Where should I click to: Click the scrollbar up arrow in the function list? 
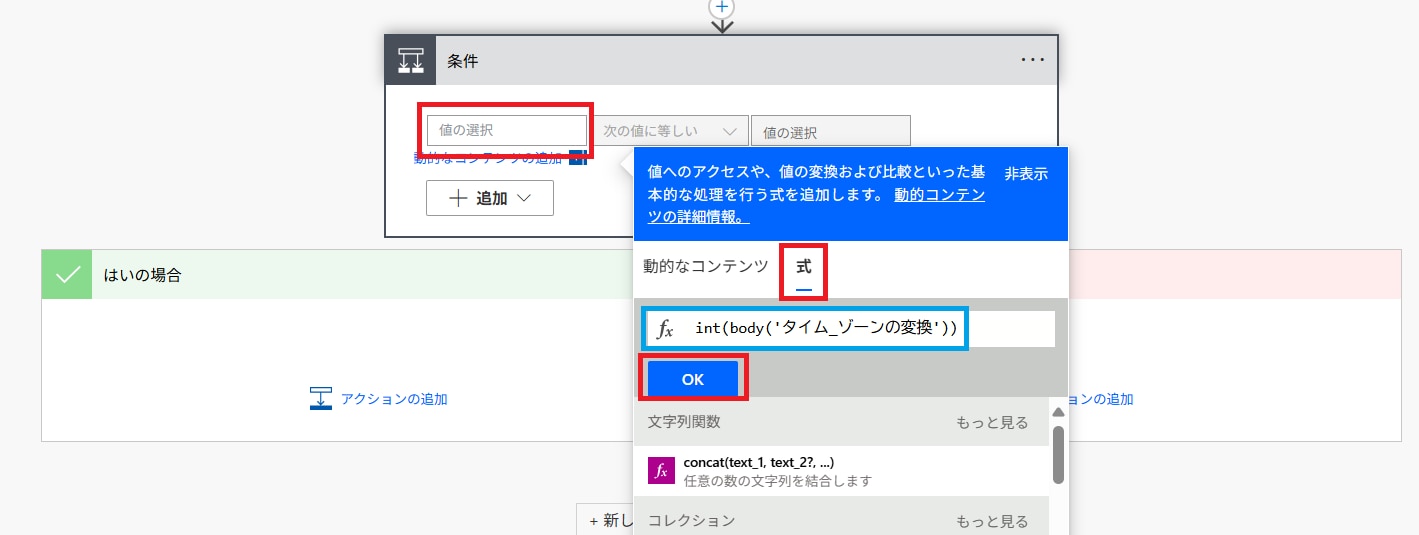click(1058, 413)
